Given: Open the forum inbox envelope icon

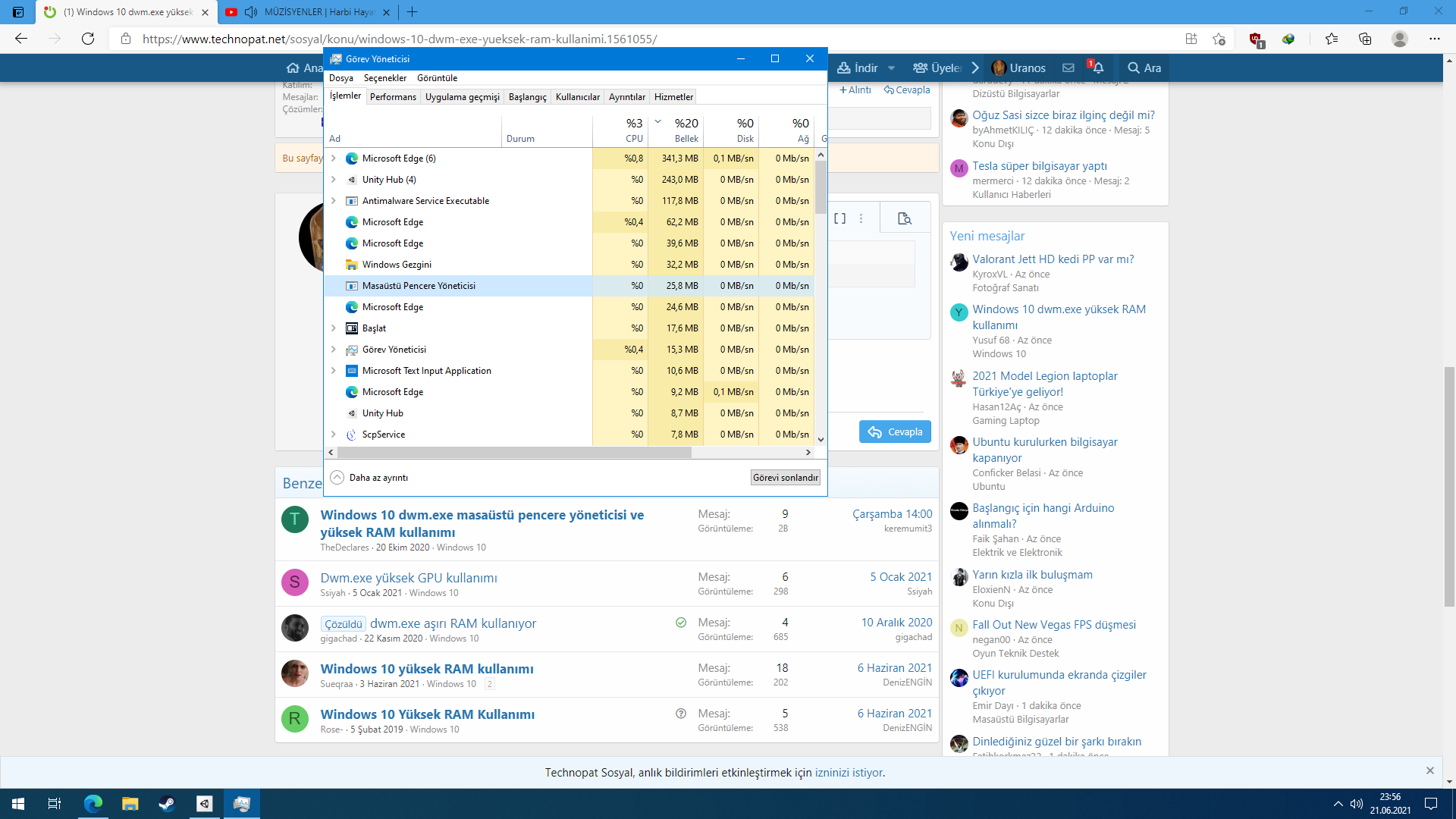Looking at the screenshot, I should pos(1068,67).
